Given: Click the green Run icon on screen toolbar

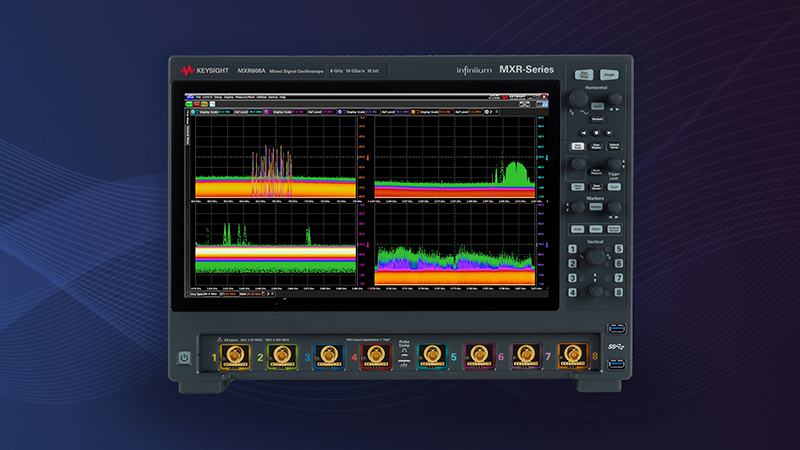Looking at the screenshot, I should click(x=189, y=104).
